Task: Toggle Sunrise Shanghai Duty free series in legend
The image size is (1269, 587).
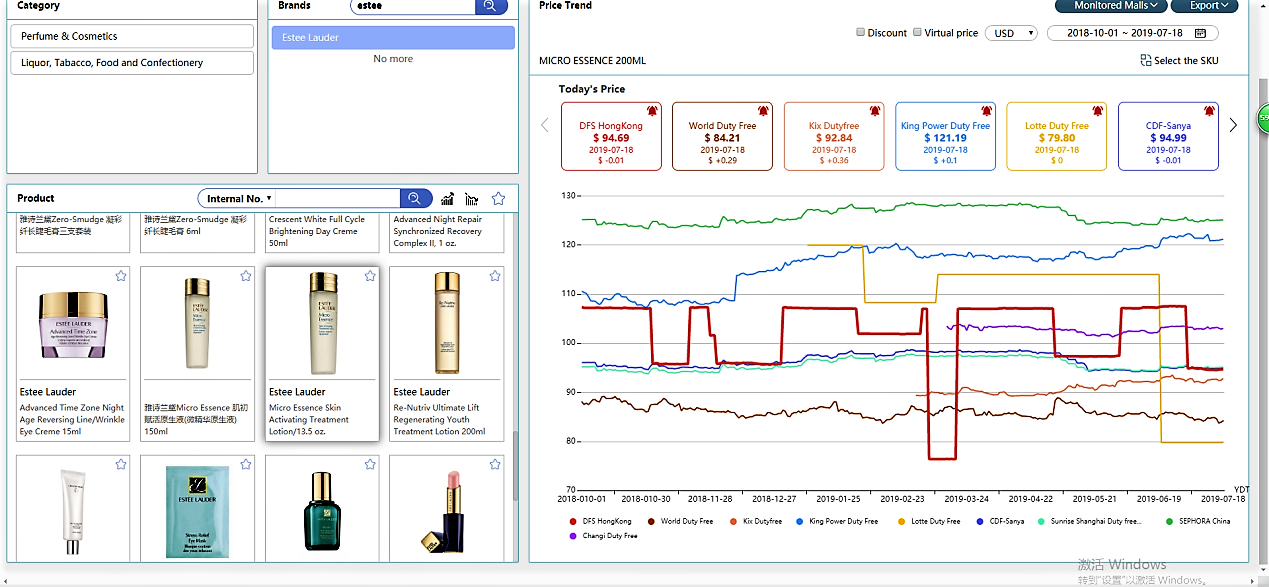Action: tap(1089, 521)
